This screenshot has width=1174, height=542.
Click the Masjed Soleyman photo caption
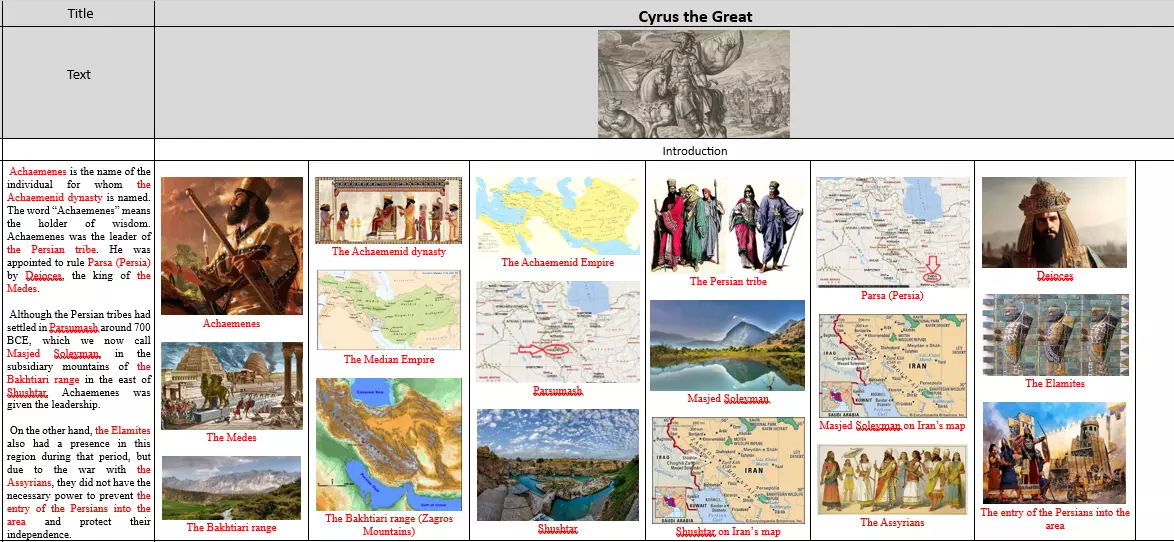pyautogui.click(x=728, y=398)
